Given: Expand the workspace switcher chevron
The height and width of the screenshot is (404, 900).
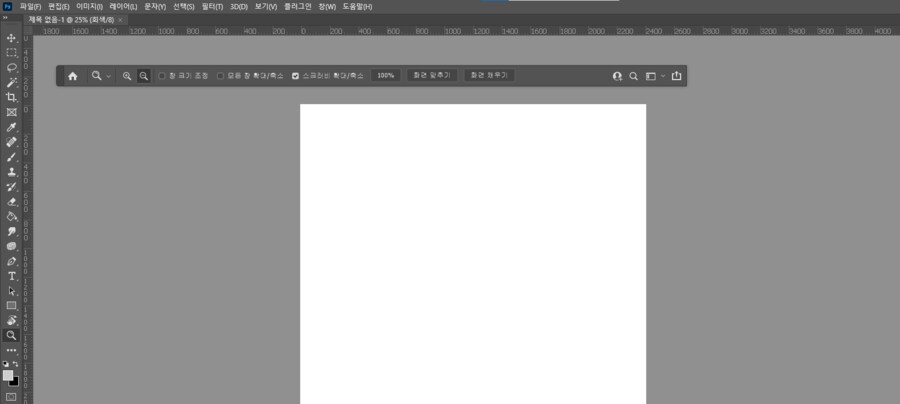Looking at the screenshot, I should 663,76.
